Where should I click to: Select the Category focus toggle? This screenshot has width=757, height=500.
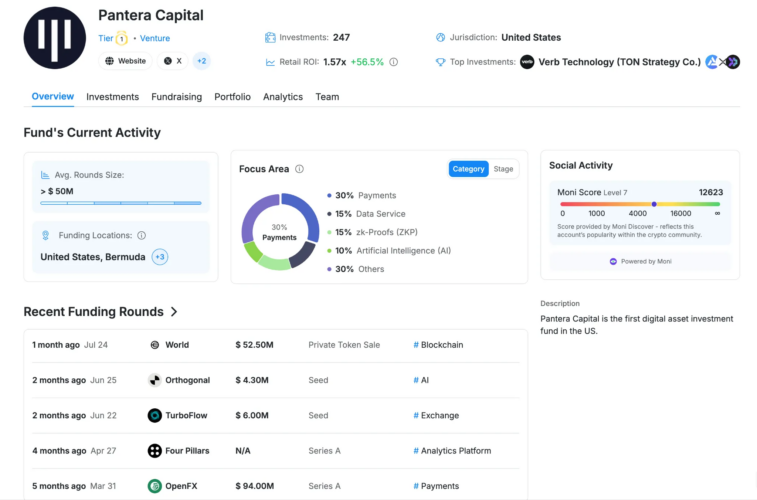(x=468, y=169)
